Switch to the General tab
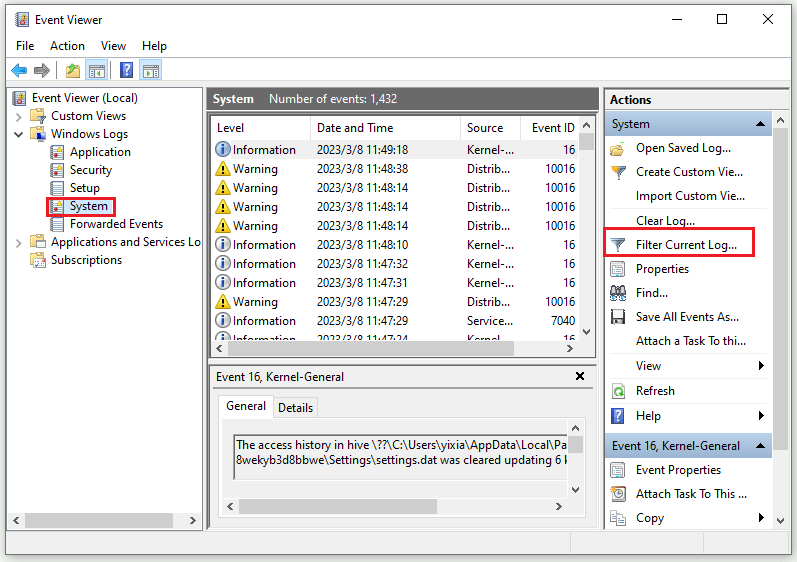The width and height of the screenshot is (797, 562). coord(246,406)
